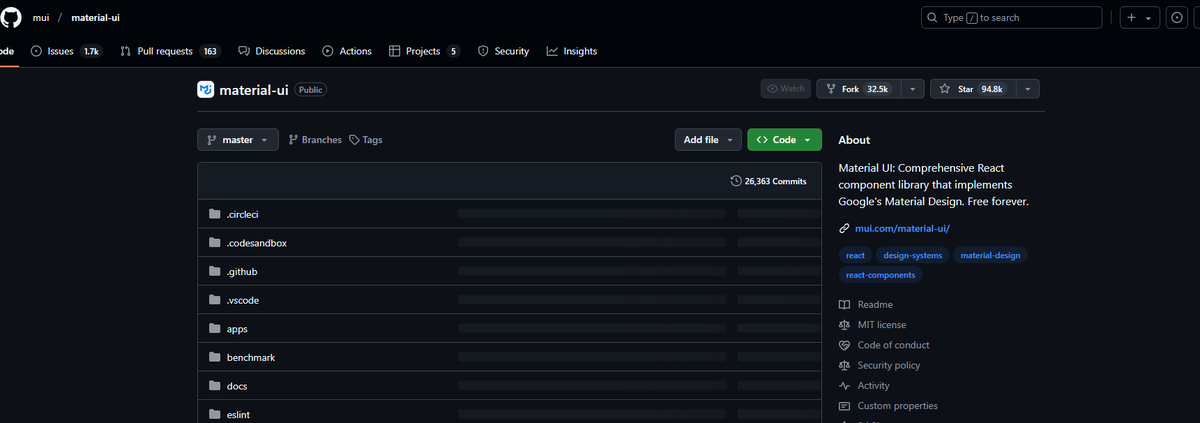Image resolution: width=1200 pixels, height=423 pixels.
Task: Click the Watch button
Action: [785, 89]
